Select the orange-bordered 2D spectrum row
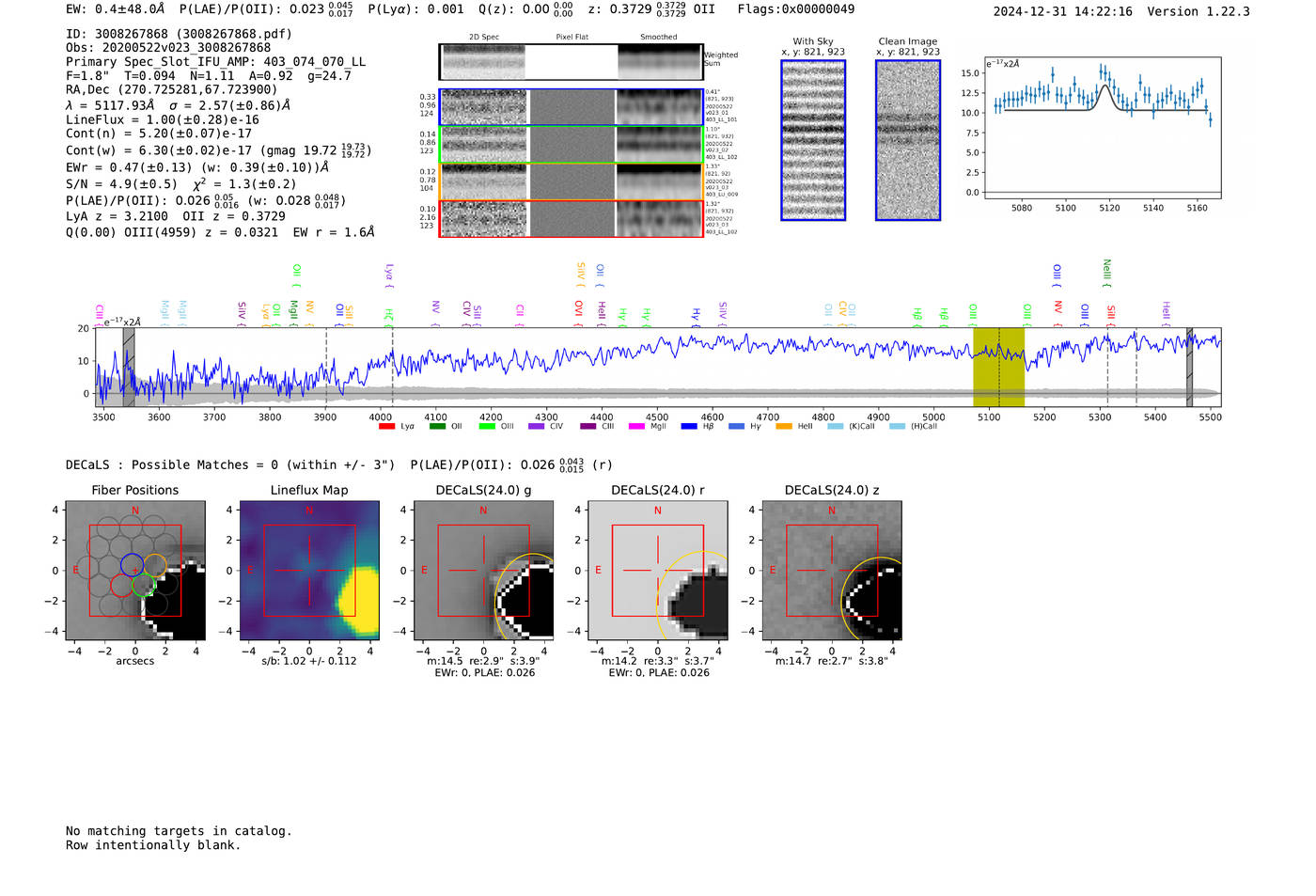Screen dimensions: 1316x896 571,181
